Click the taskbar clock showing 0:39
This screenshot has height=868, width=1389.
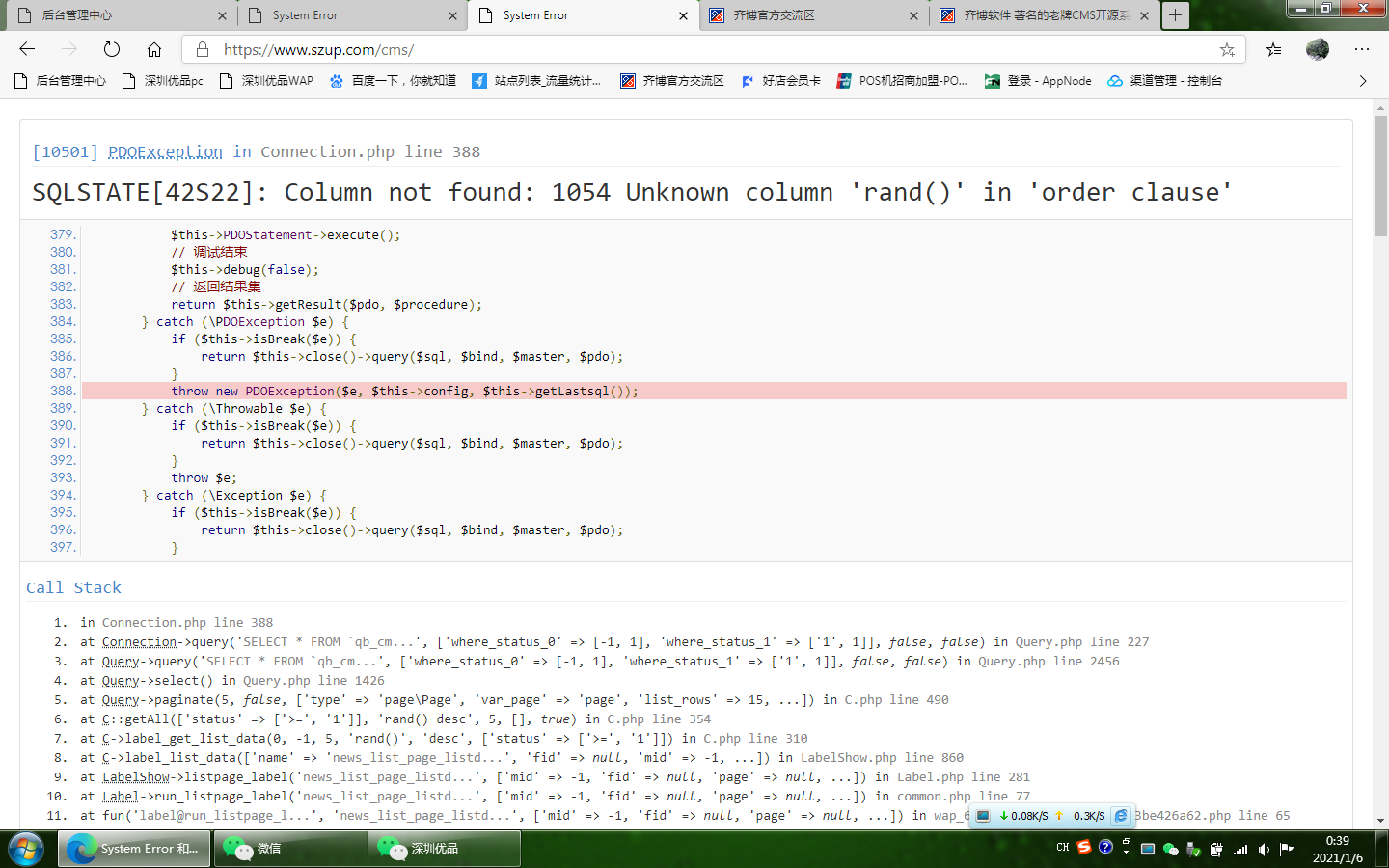coord(1338,849)
